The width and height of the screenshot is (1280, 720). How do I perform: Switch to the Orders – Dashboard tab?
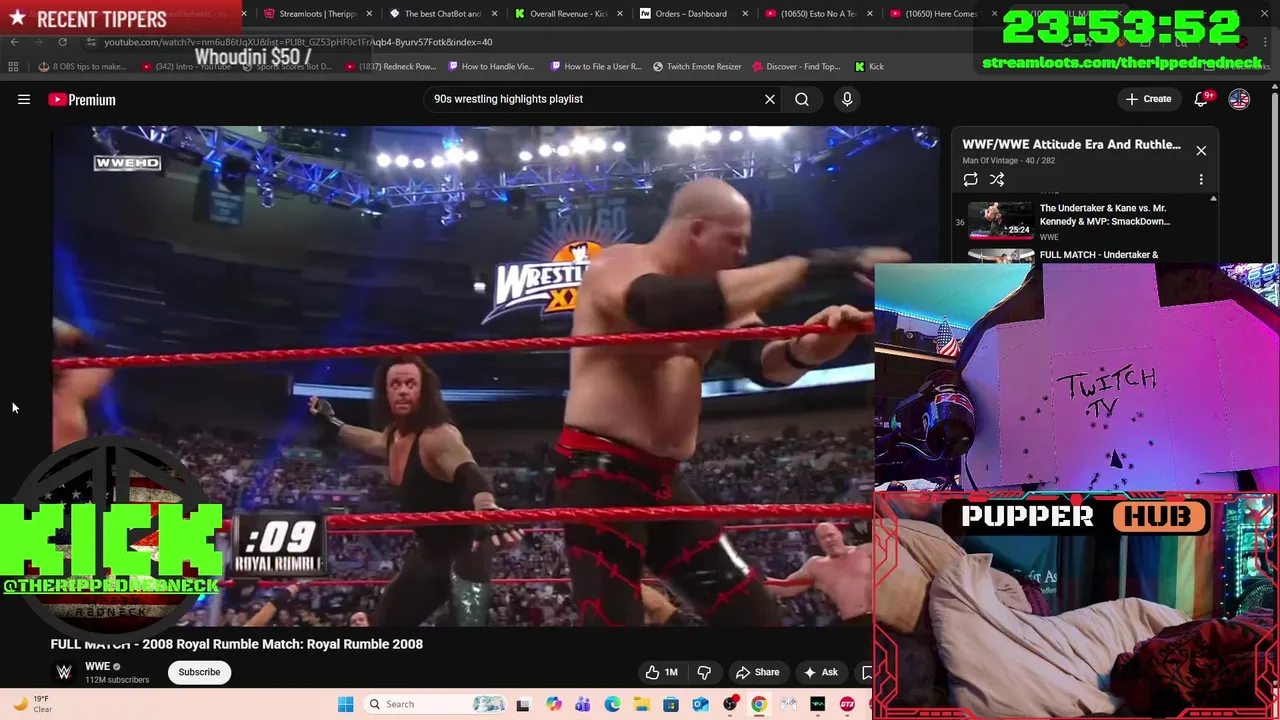pyautogui.click(x=691, y=14)
